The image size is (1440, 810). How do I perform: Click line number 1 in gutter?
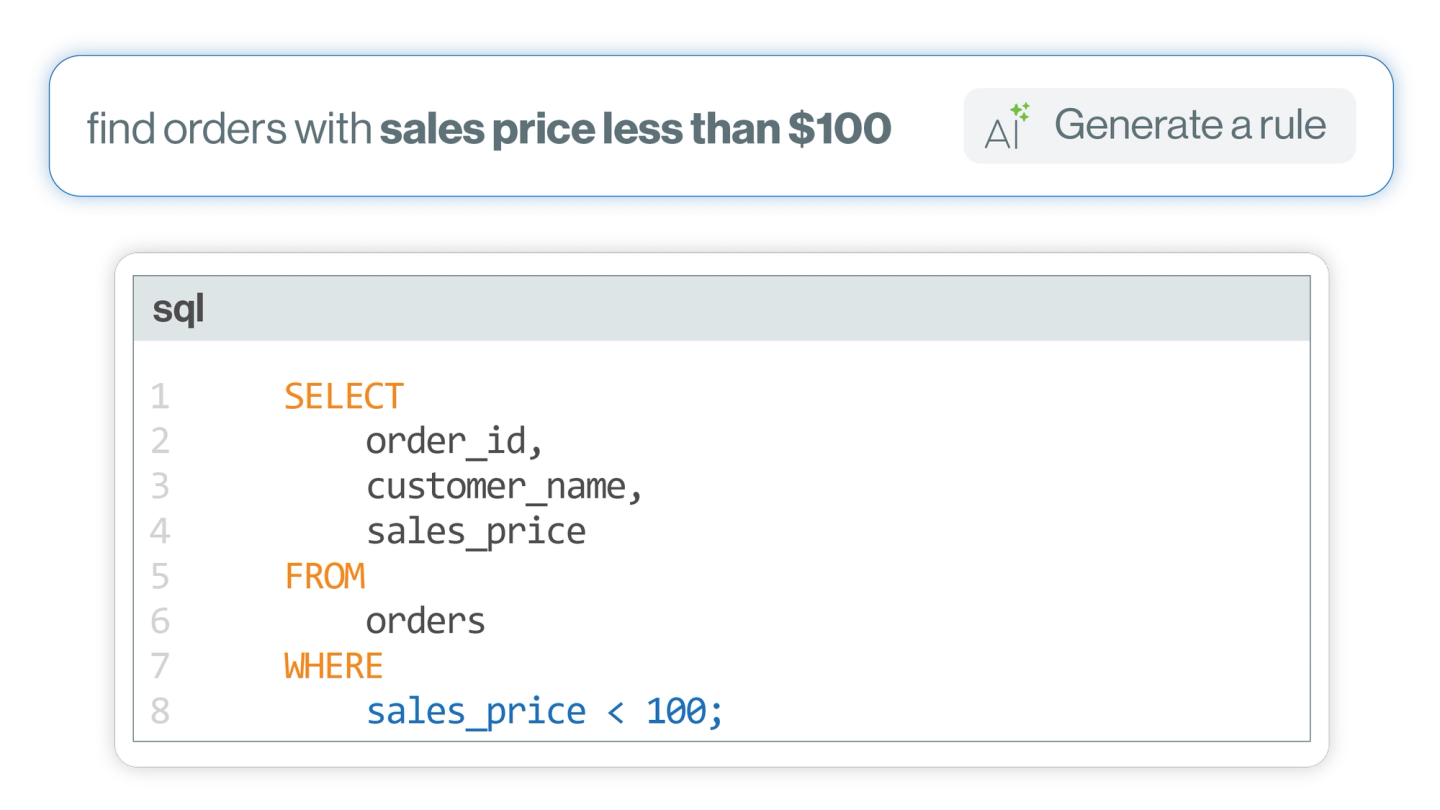coord(160,397)
